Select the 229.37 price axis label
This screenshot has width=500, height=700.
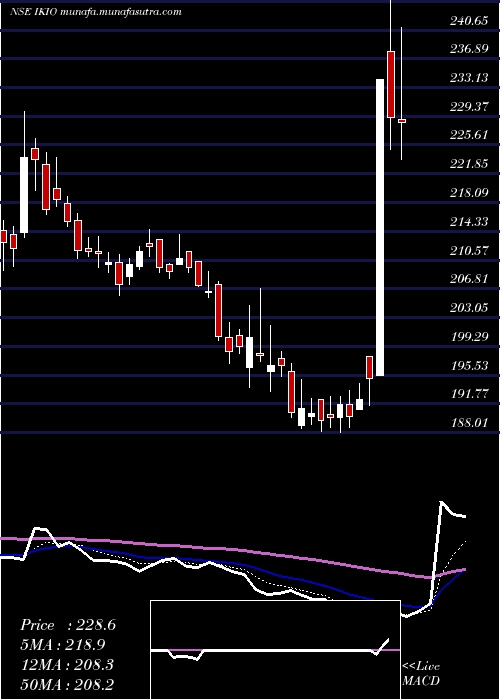coord(468,107)
